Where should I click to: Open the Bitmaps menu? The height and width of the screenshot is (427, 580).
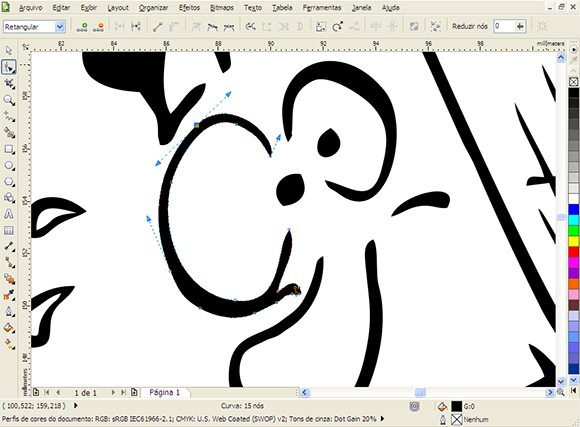click(222, 7)
